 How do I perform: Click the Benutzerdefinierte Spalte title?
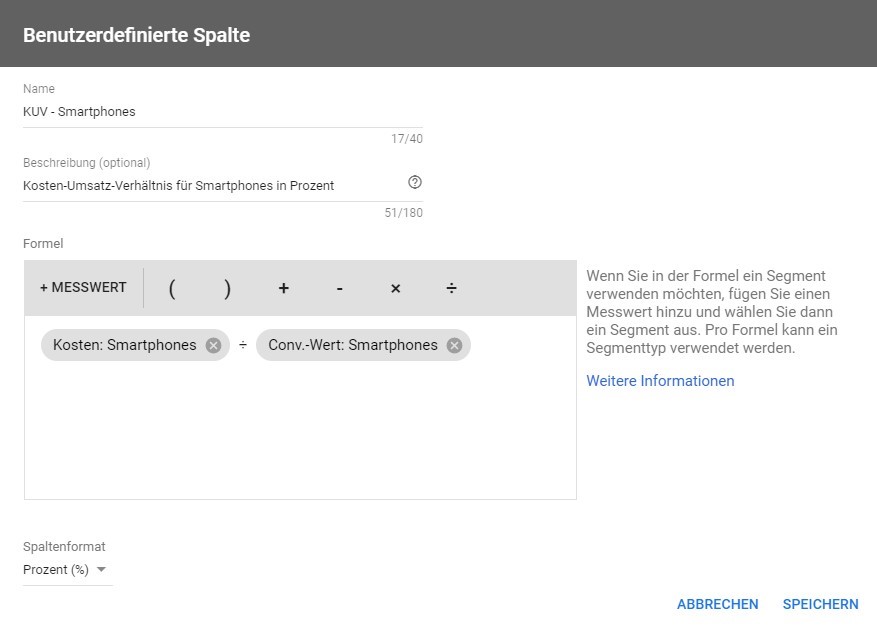pyautogui.click(x=136, y=35)
